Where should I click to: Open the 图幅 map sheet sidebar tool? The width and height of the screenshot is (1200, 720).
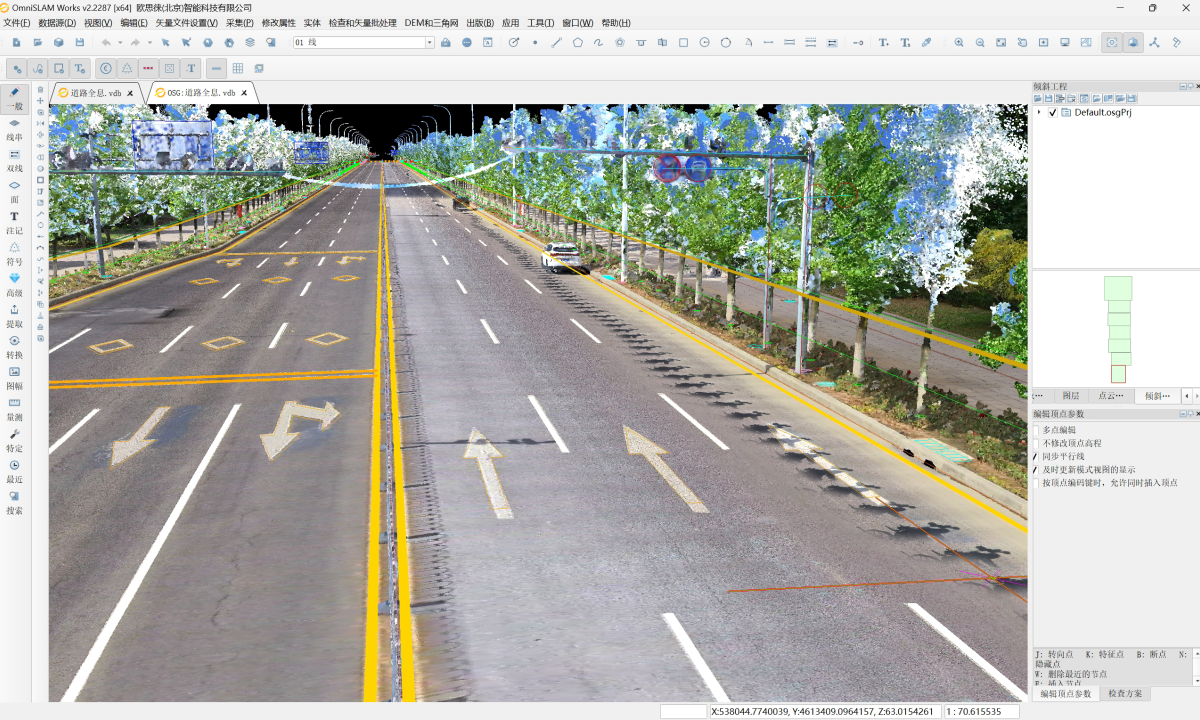[x=14, y=378]
